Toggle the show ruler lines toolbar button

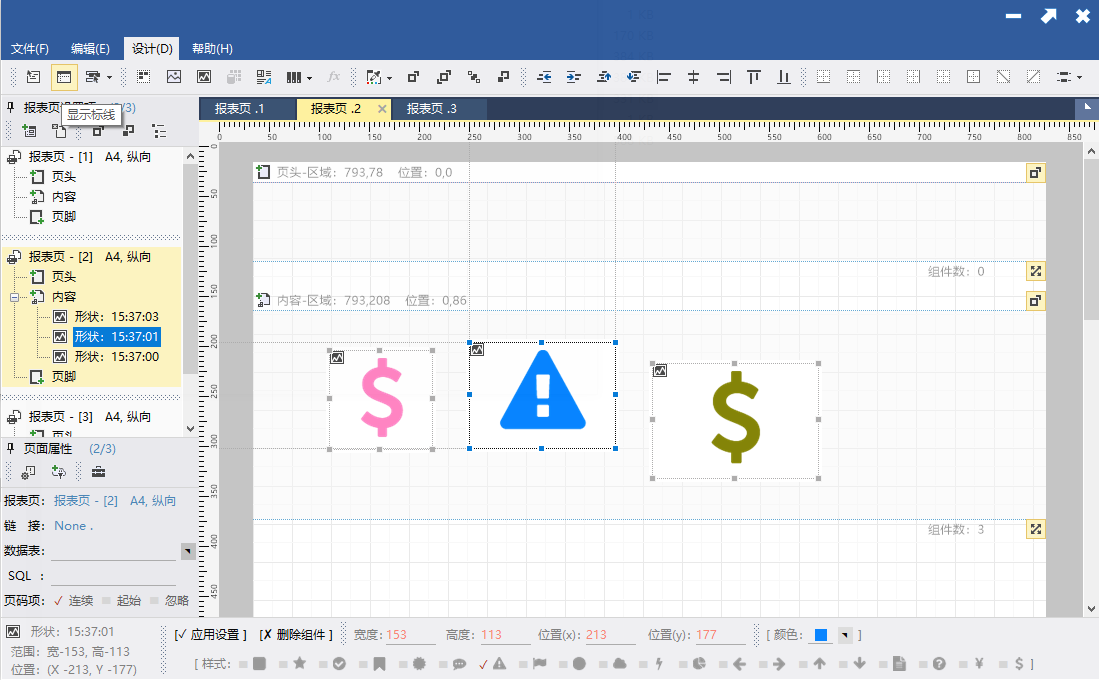64,77
